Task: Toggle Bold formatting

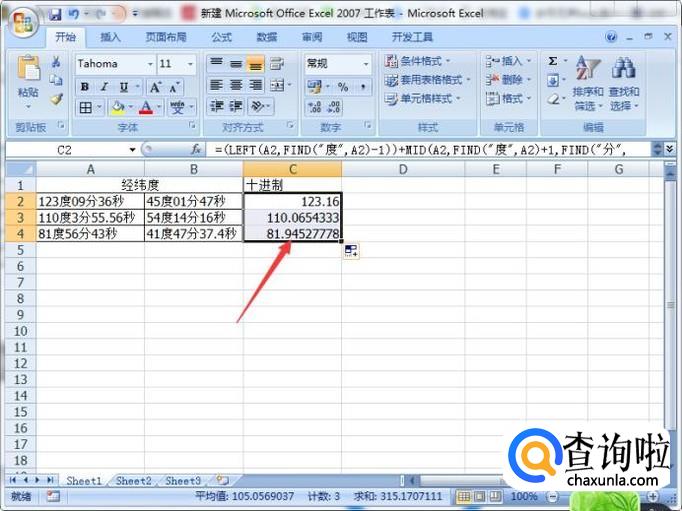Action: point(85,87)
